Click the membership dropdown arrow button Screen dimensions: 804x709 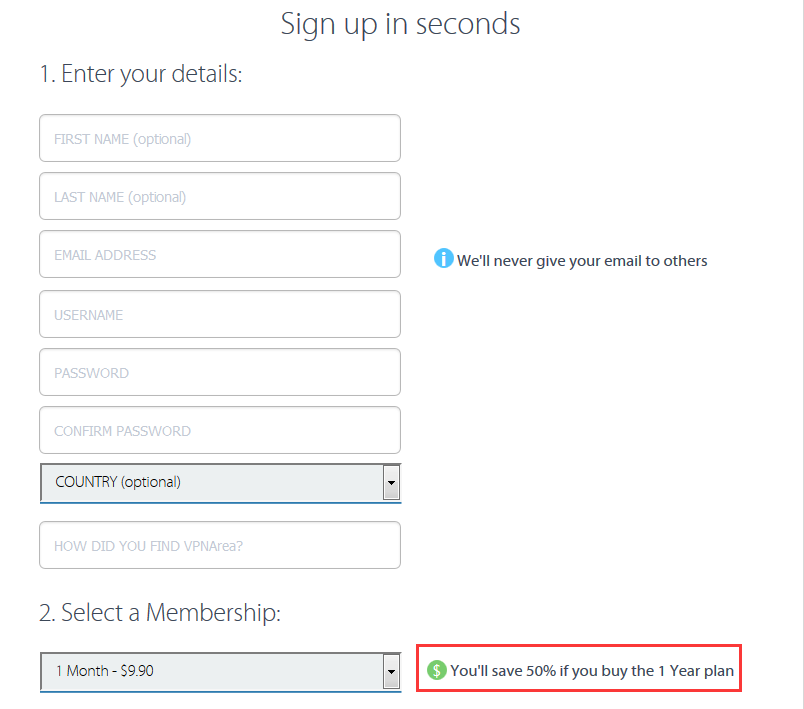point(391,672)
